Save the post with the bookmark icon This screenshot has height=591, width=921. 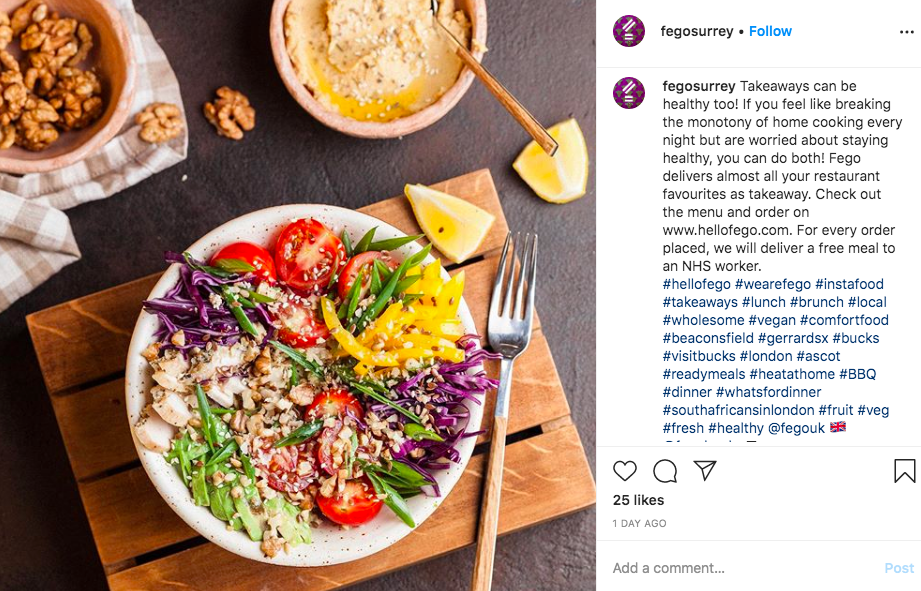[x=905, y=471]
